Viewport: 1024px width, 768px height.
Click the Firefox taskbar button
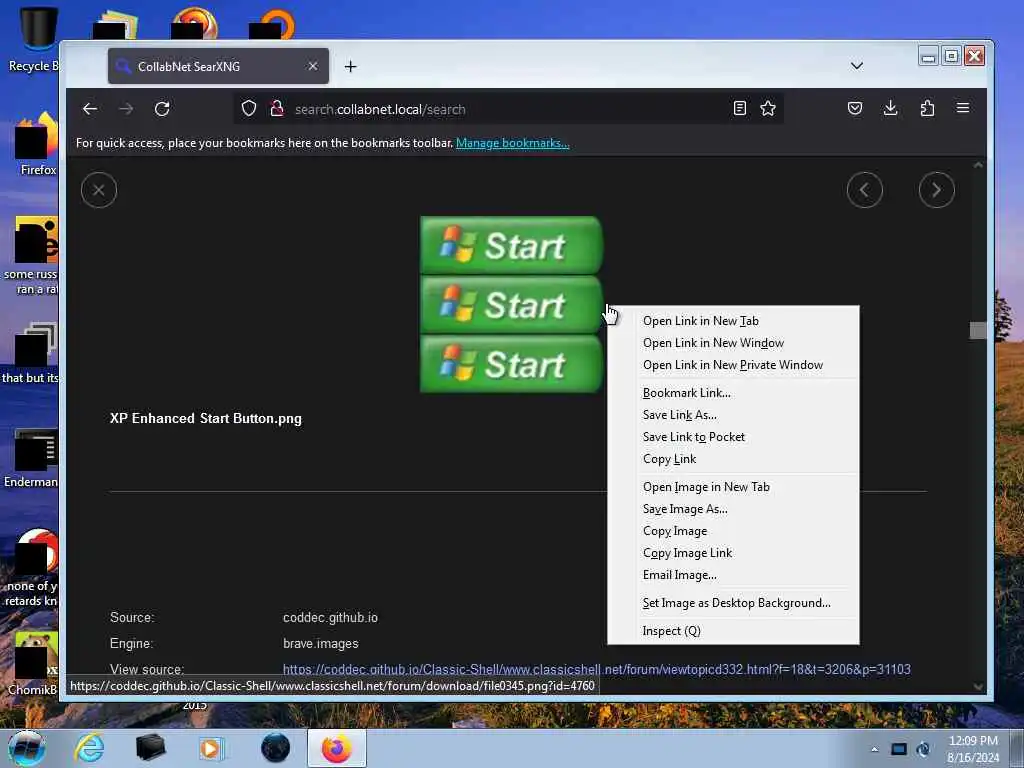[336, 748]
